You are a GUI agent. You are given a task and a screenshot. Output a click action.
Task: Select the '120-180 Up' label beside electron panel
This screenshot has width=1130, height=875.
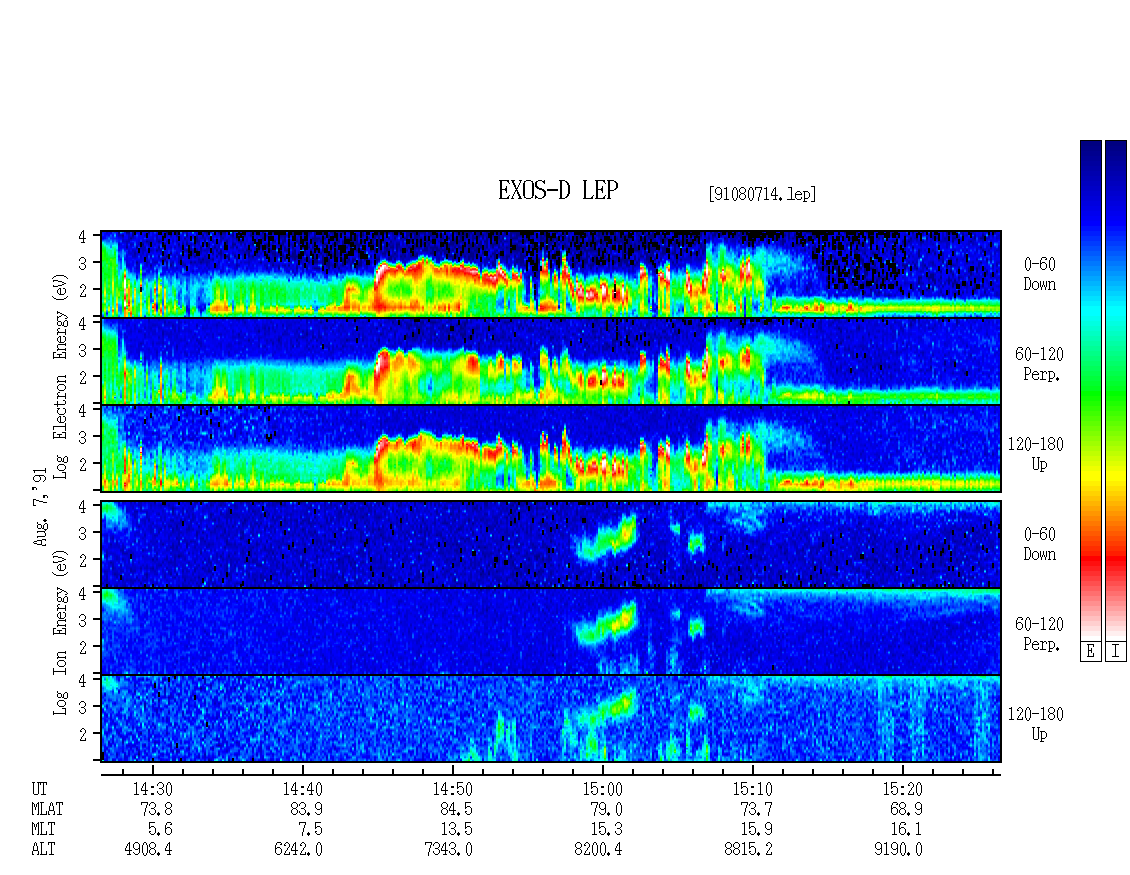(x=1035, y=454)
